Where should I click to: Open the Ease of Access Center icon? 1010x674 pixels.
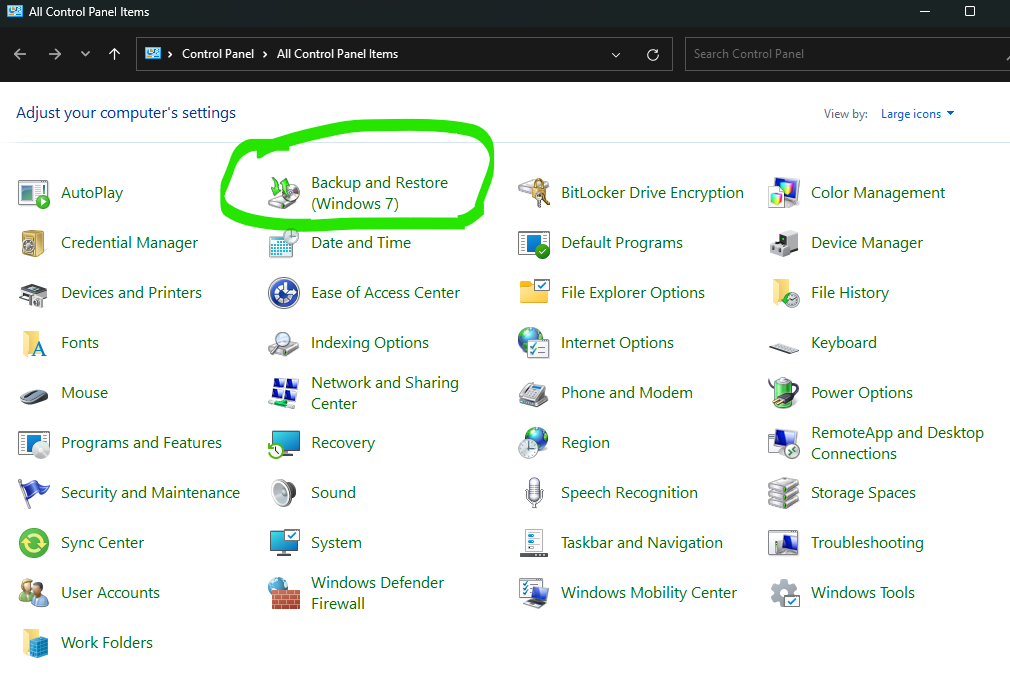(x=284, y=293)
